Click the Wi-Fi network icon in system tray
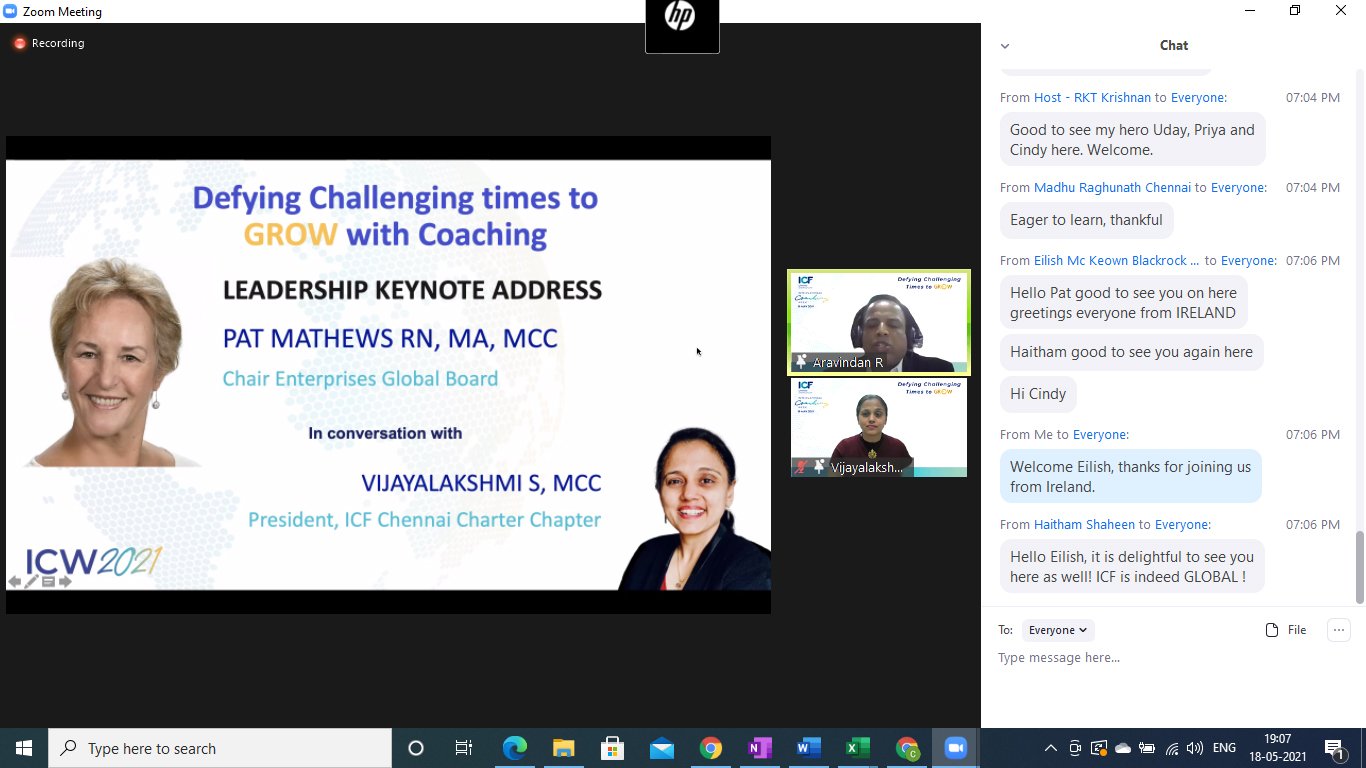Screen dimensions: 1366x768 [1171, 748]
